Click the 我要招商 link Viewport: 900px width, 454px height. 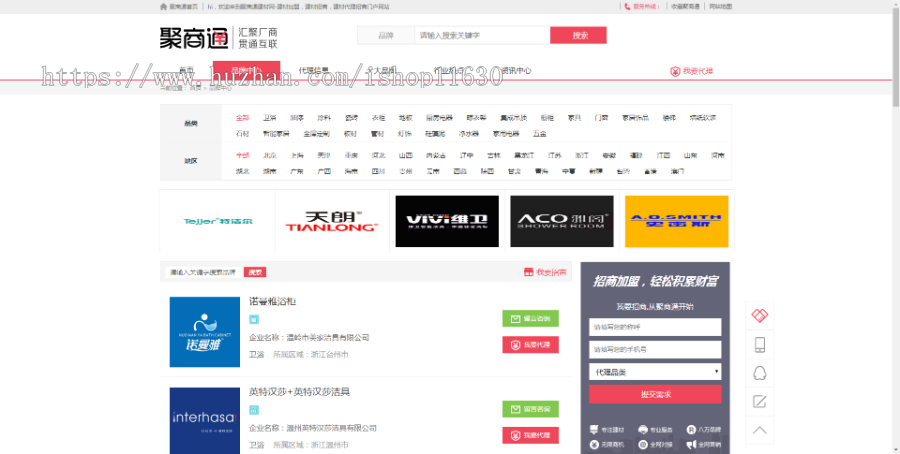pos(551,272)
